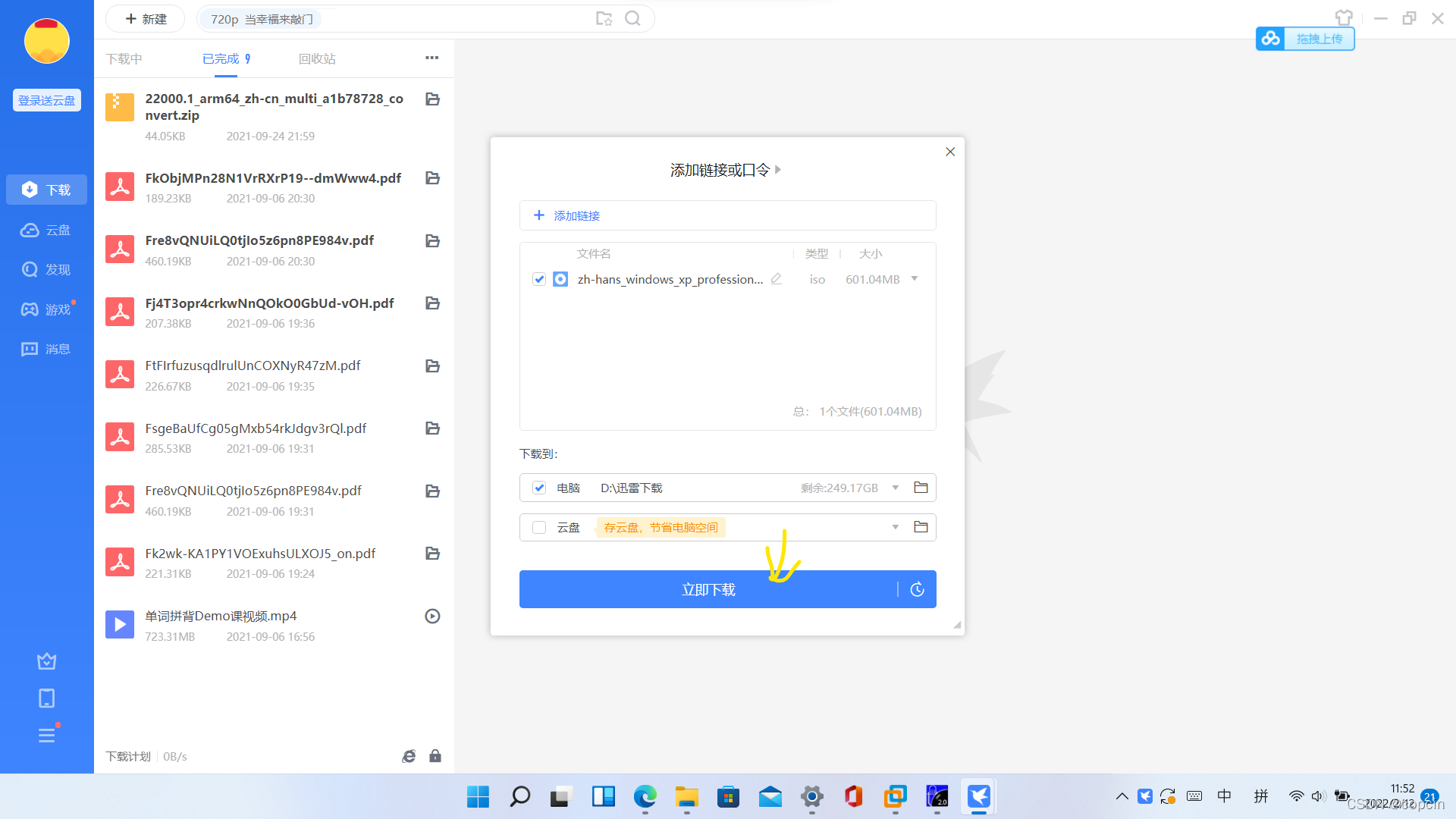Enable the 云盘 save destination checkbox

[x=539, y=527]
